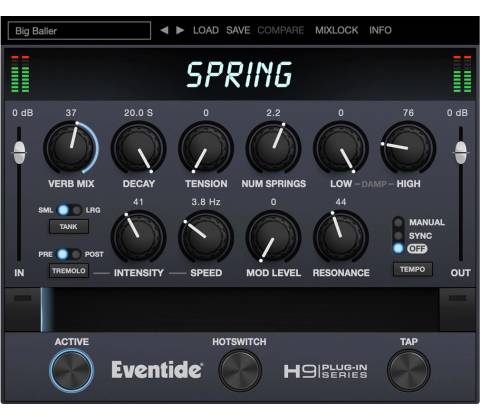Click the TEMPO button
Screen dimensions: 480x420
(413, 269)
